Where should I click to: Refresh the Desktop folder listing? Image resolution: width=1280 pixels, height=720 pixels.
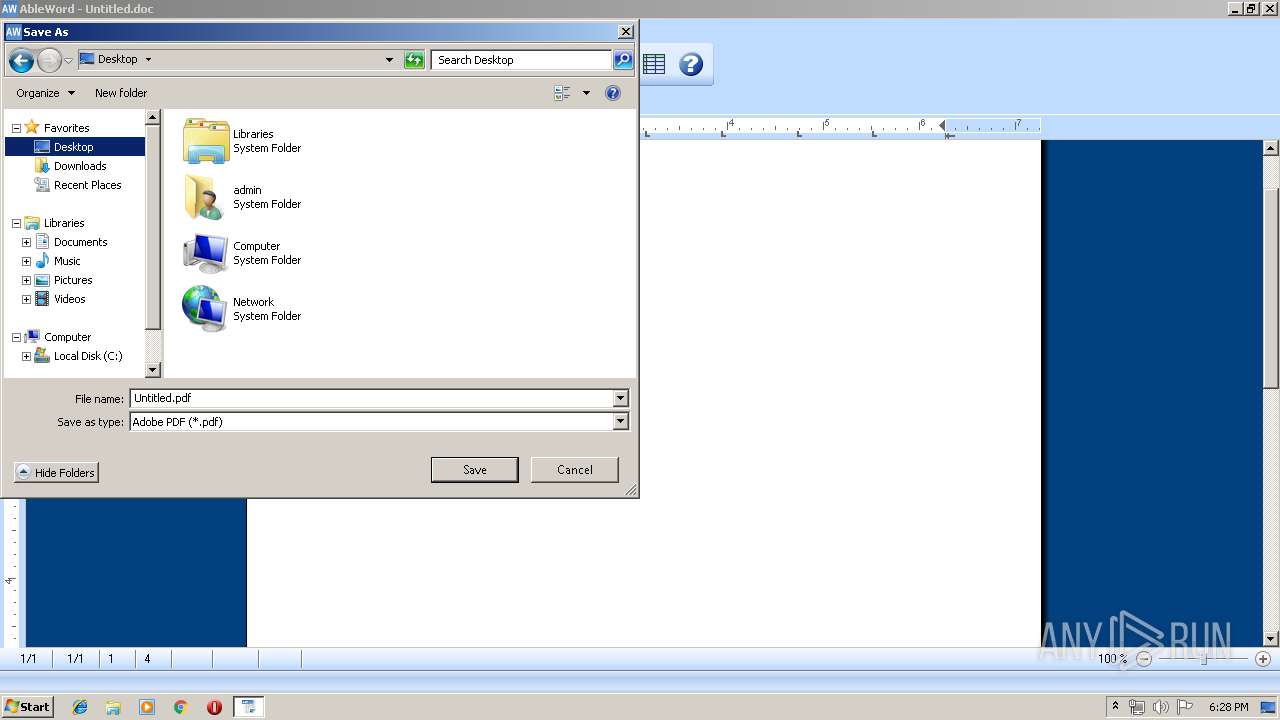[414, 60]
